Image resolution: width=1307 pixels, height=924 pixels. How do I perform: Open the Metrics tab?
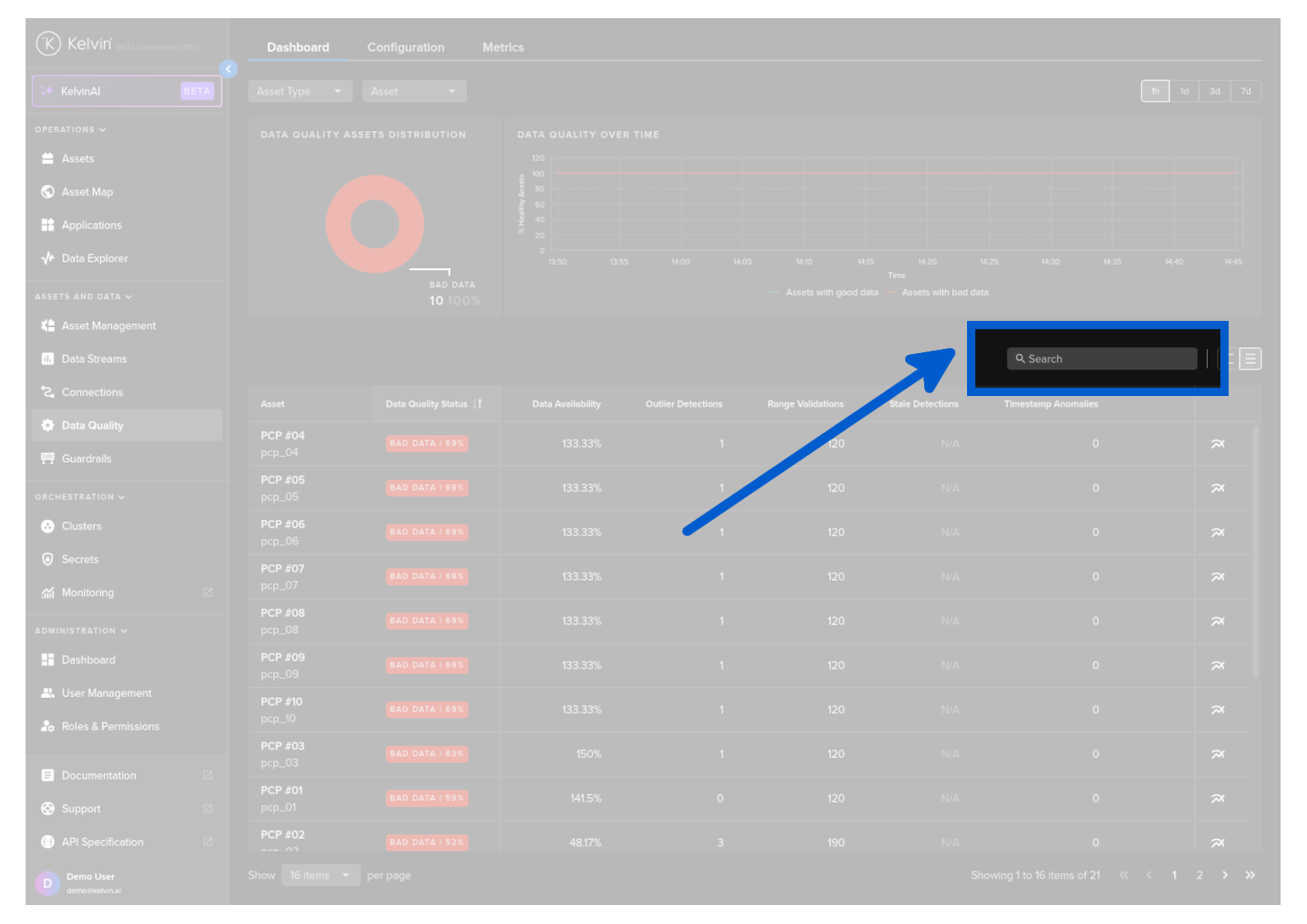[x=503, y=48]
